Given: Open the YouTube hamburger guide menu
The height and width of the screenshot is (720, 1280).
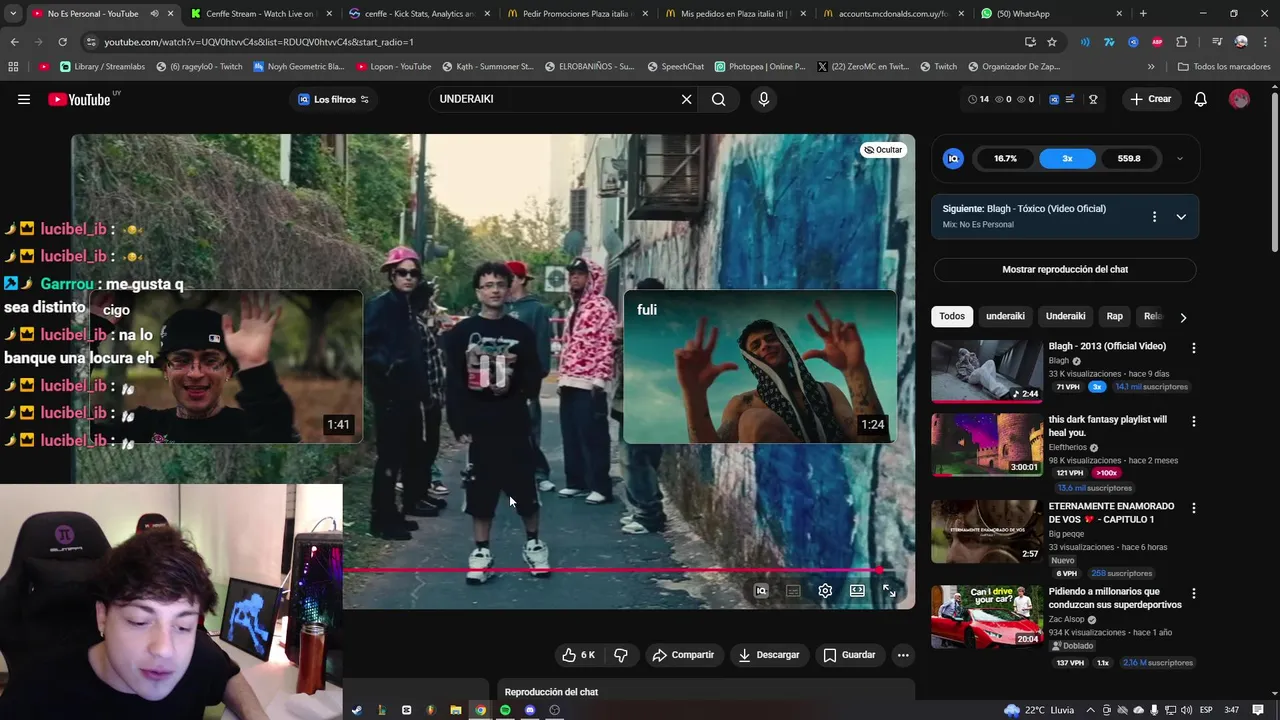Looking at the screenshot, I should (24, 99).
